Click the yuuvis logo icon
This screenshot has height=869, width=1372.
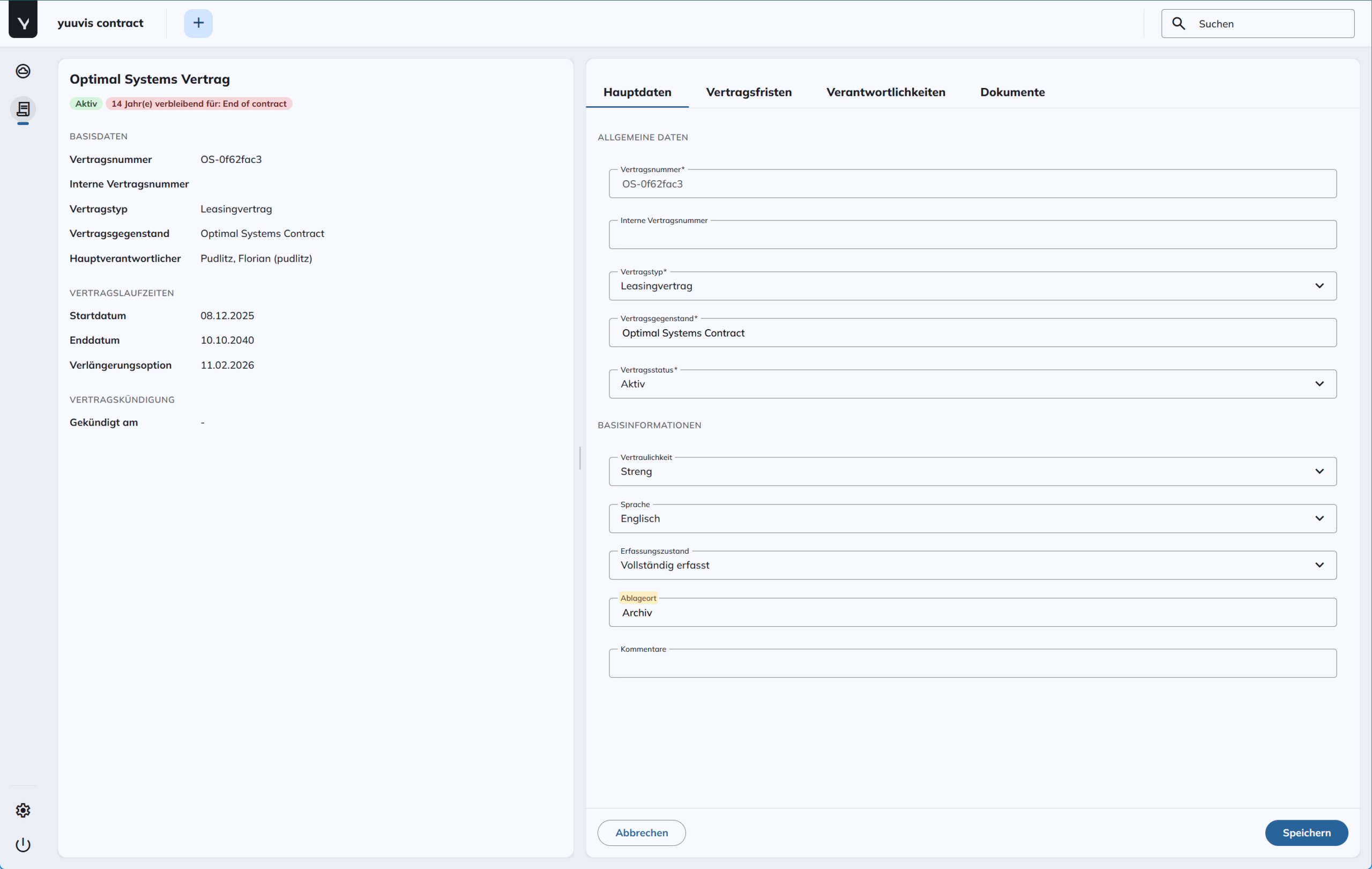[23, 21]
